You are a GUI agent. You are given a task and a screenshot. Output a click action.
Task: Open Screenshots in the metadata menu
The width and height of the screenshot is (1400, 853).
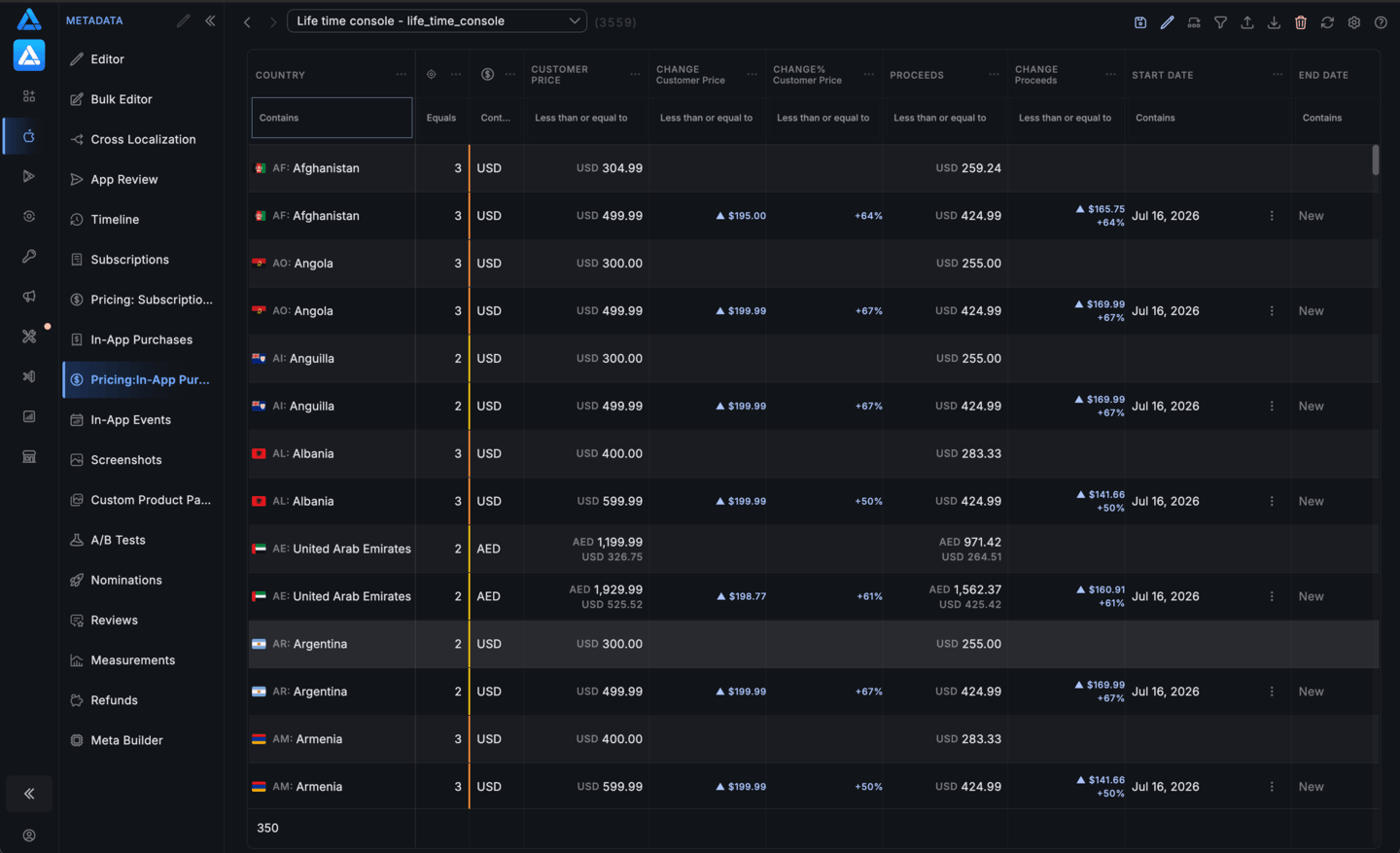[x=126, y=460]
